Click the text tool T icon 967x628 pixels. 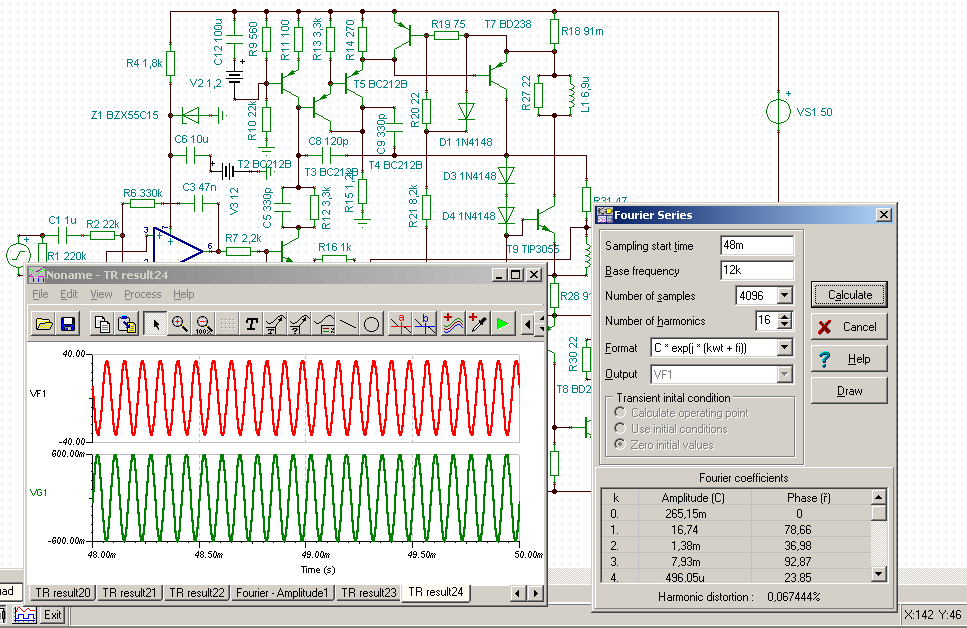pyautogui.click(x=252, y=324)
